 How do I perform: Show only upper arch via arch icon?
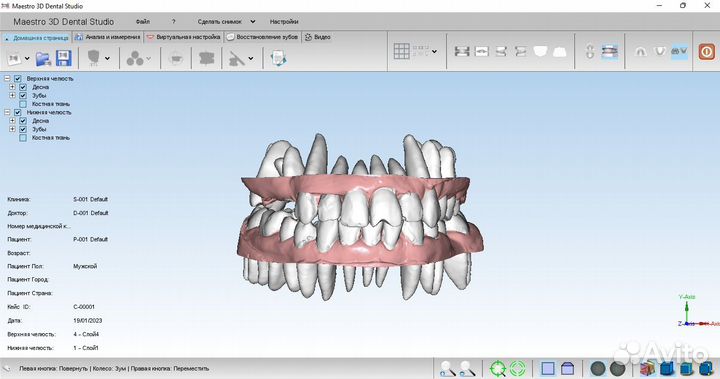640,51
